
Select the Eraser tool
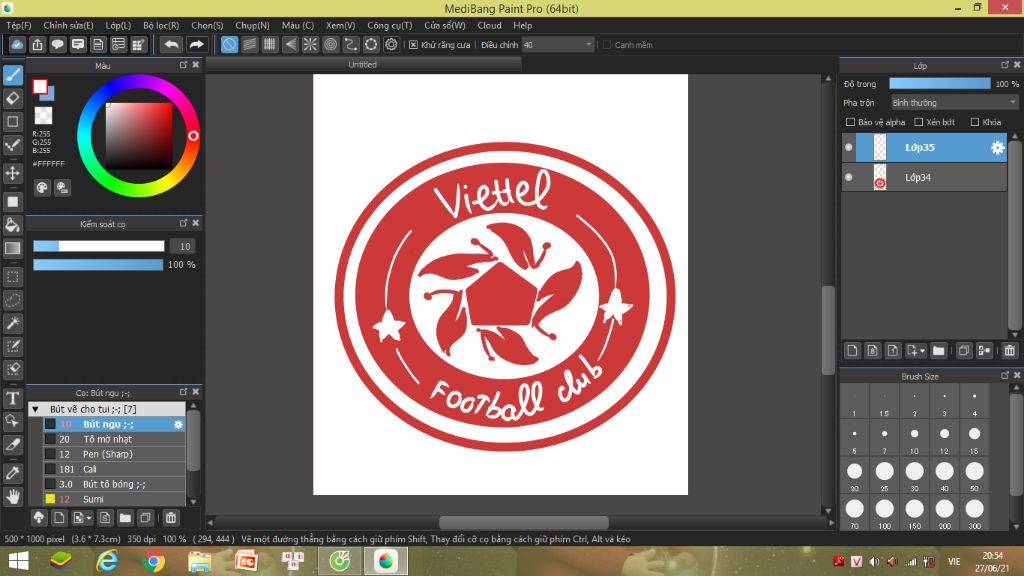[x=13, y=99]
